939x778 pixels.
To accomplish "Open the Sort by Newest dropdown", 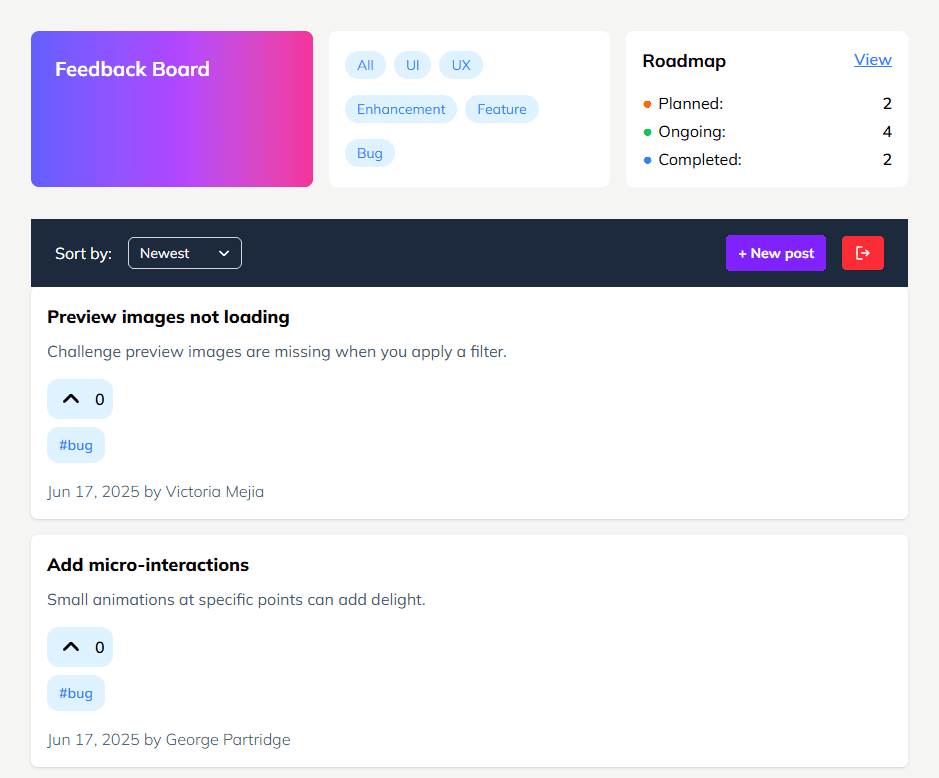I will pos(184,253).
